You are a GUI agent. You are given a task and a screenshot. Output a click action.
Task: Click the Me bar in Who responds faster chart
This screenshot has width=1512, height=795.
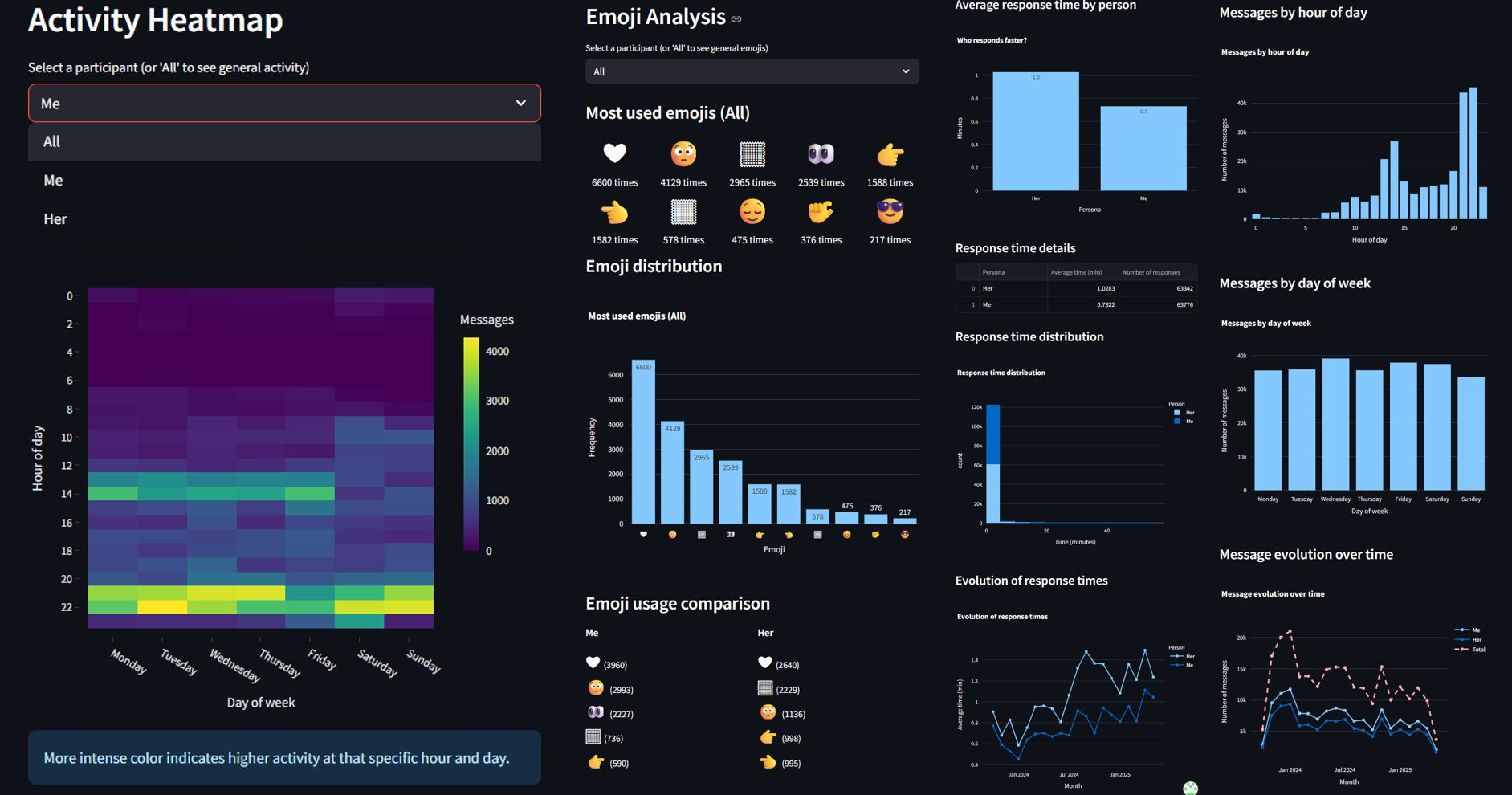(x=1143, y=149)
